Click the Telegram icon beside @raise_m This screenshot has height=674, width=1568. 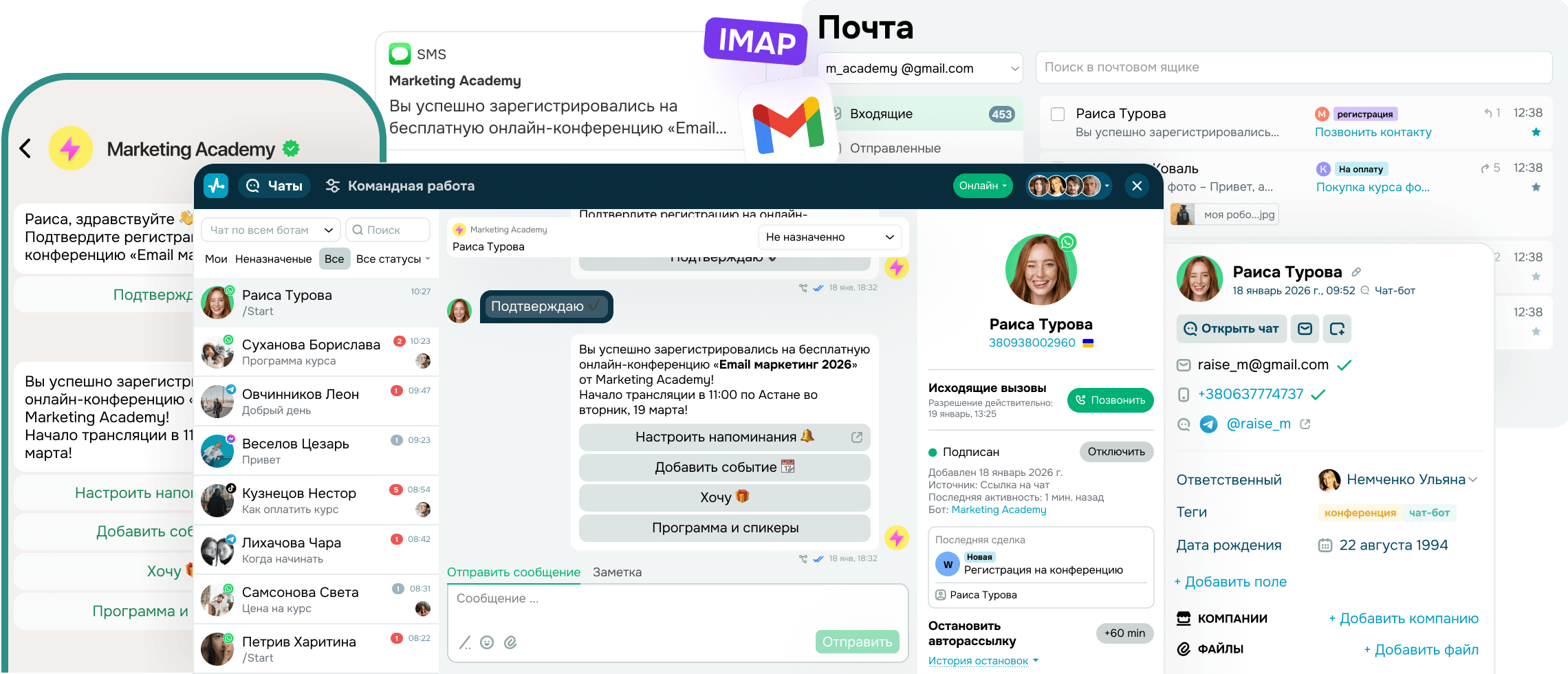pyautogui.click(x=1208, y=424)
